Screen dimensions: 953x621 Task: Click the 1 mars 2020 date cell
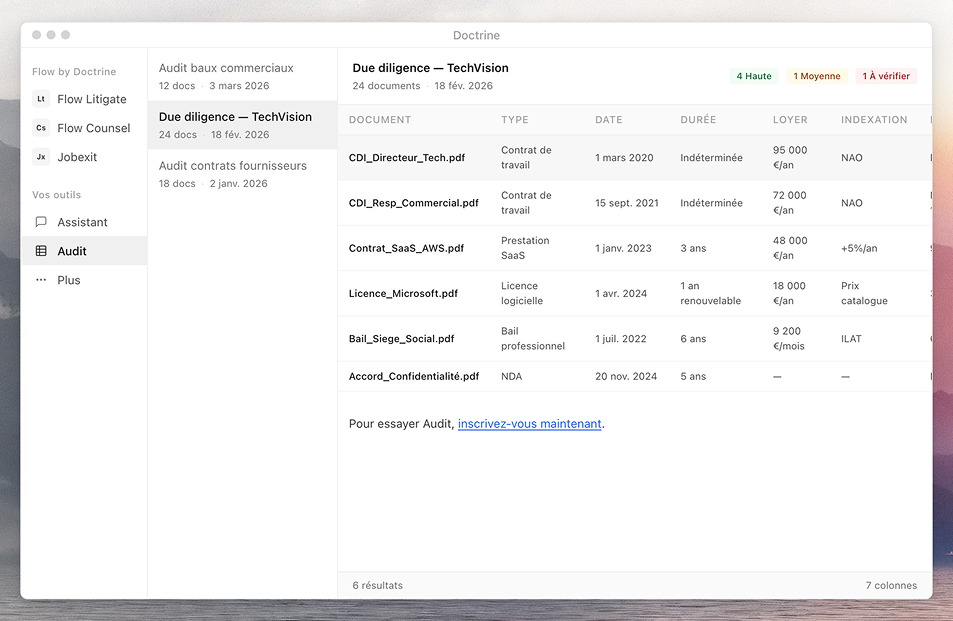624,157
